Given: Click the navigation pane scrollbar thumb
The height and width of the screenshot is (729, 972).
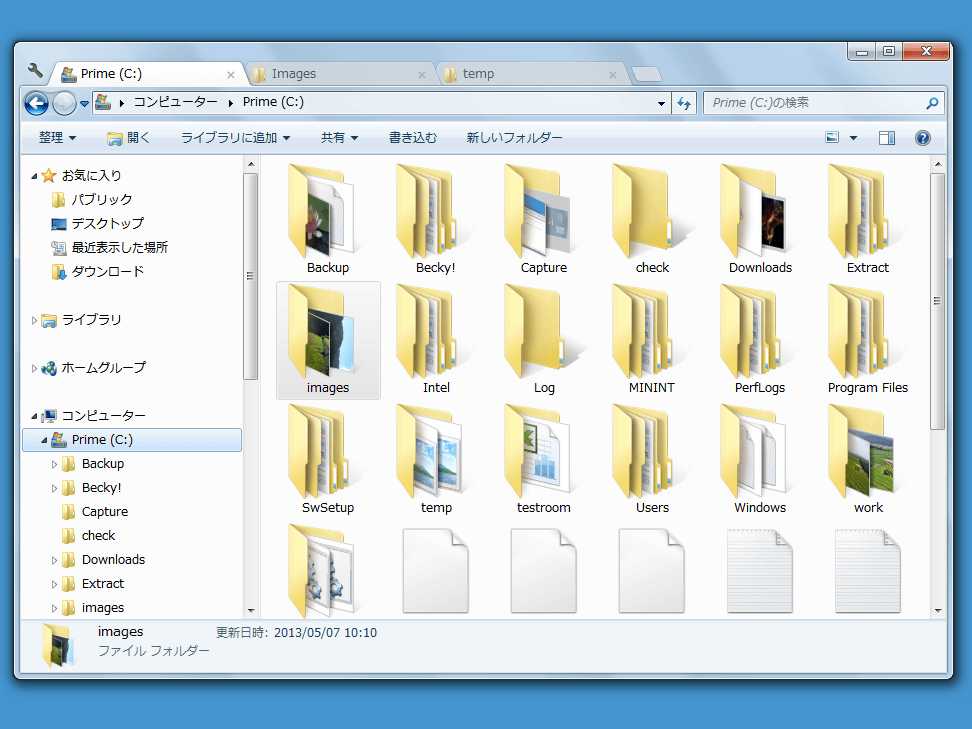Looking at the screenshot, I should [250, 276].
